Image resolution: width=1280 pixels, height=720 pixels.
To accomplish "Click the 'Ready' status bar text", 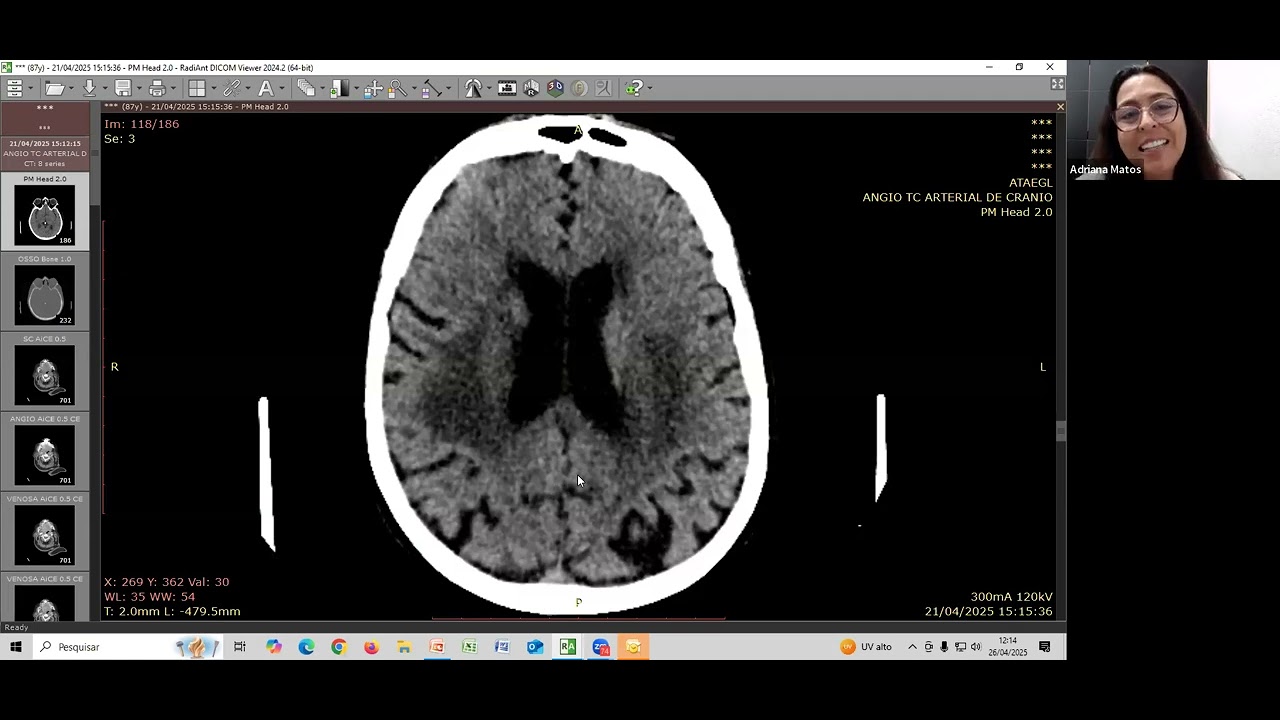I will [x=17, y=627].
